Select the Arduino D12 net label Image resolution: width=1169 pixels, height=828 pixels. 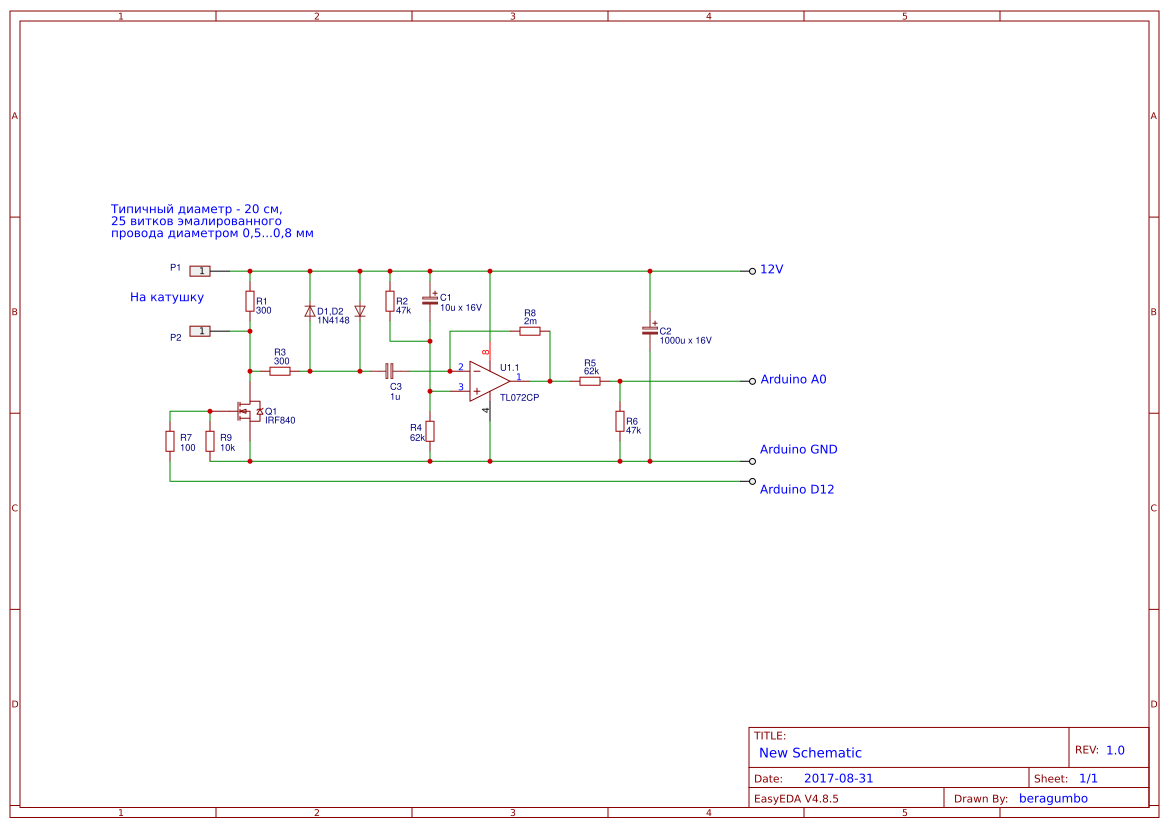(x=797, y=489)
